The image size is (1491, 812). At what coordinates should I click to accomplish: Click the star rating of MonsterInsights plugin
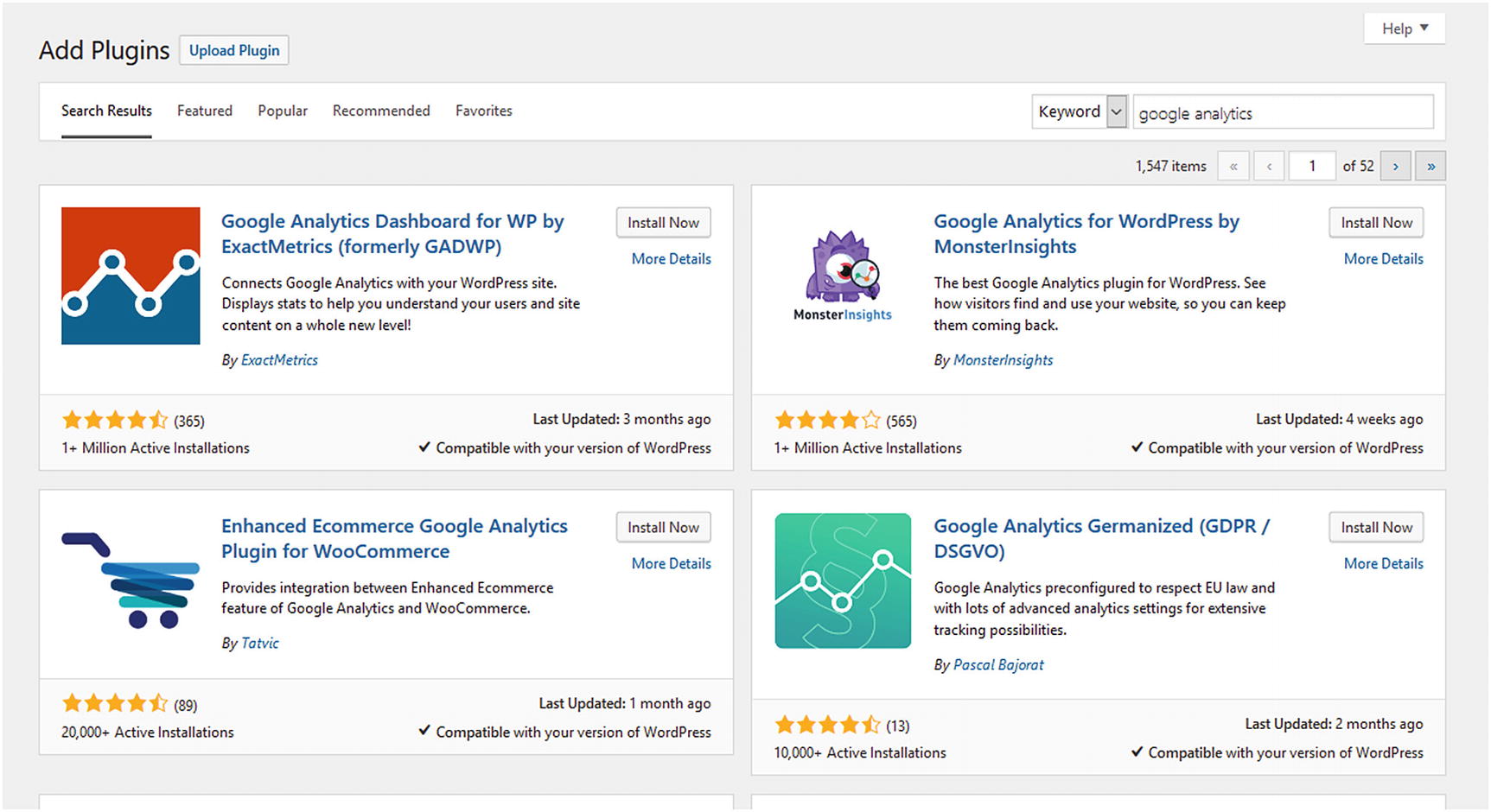827,421
